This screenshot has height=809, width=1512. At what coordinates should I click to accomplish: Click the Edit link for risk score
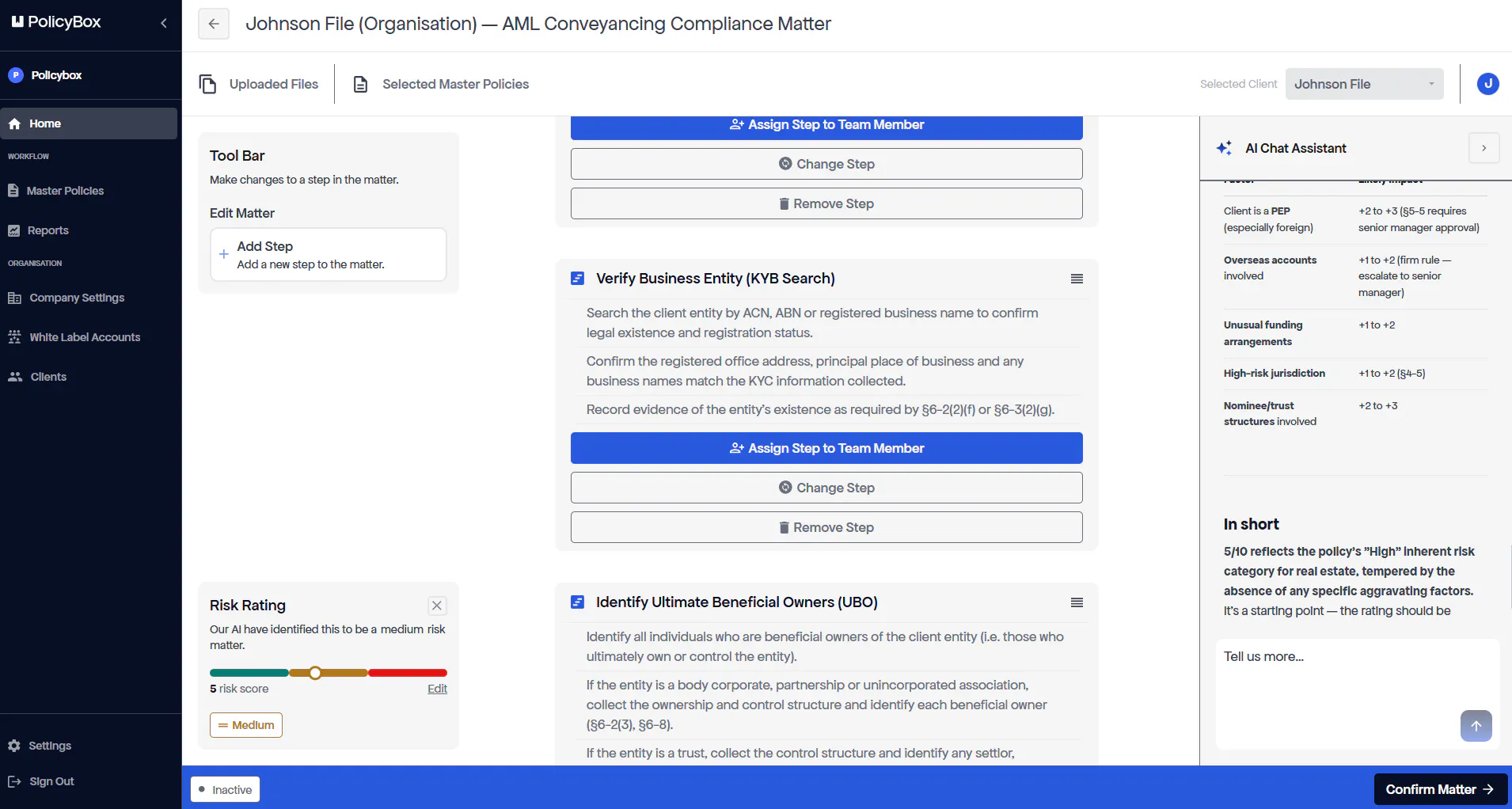pyautogui.click(x=437, y=689)
